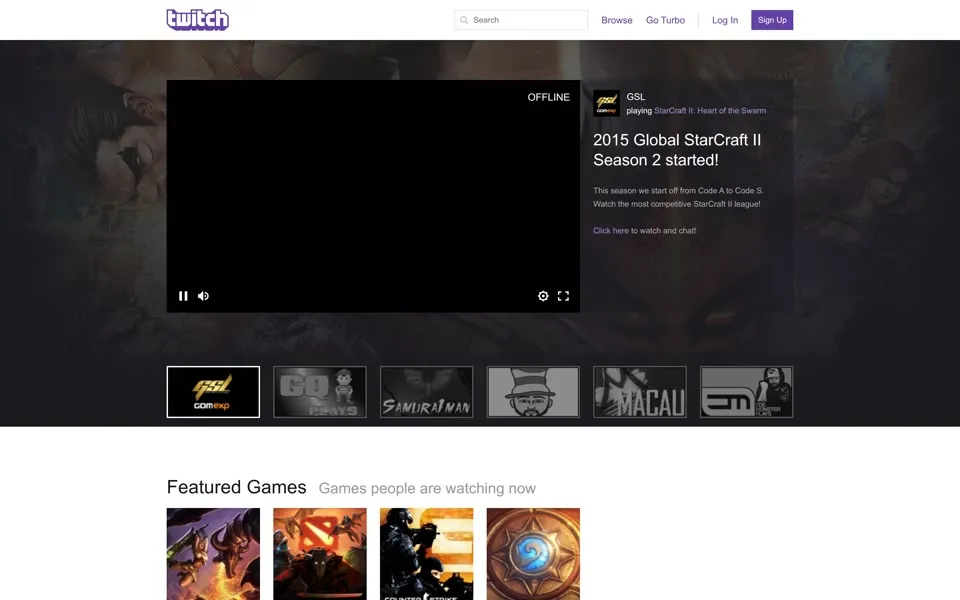Click the 2015 Global StarCraft II title
960x600 pixels.
(677, 150)
